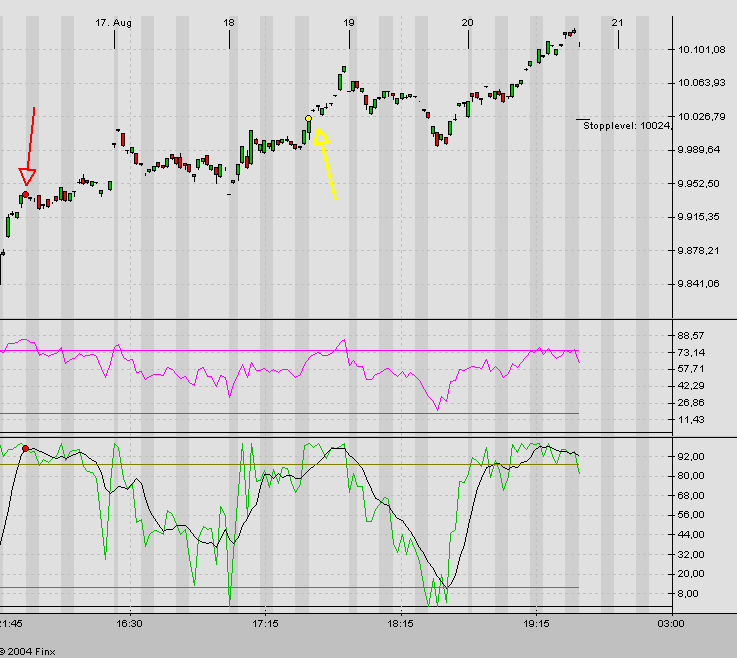The image size is (737, 658).
Task: Click the 16:30 time axis label
Action: pos(129,623)
